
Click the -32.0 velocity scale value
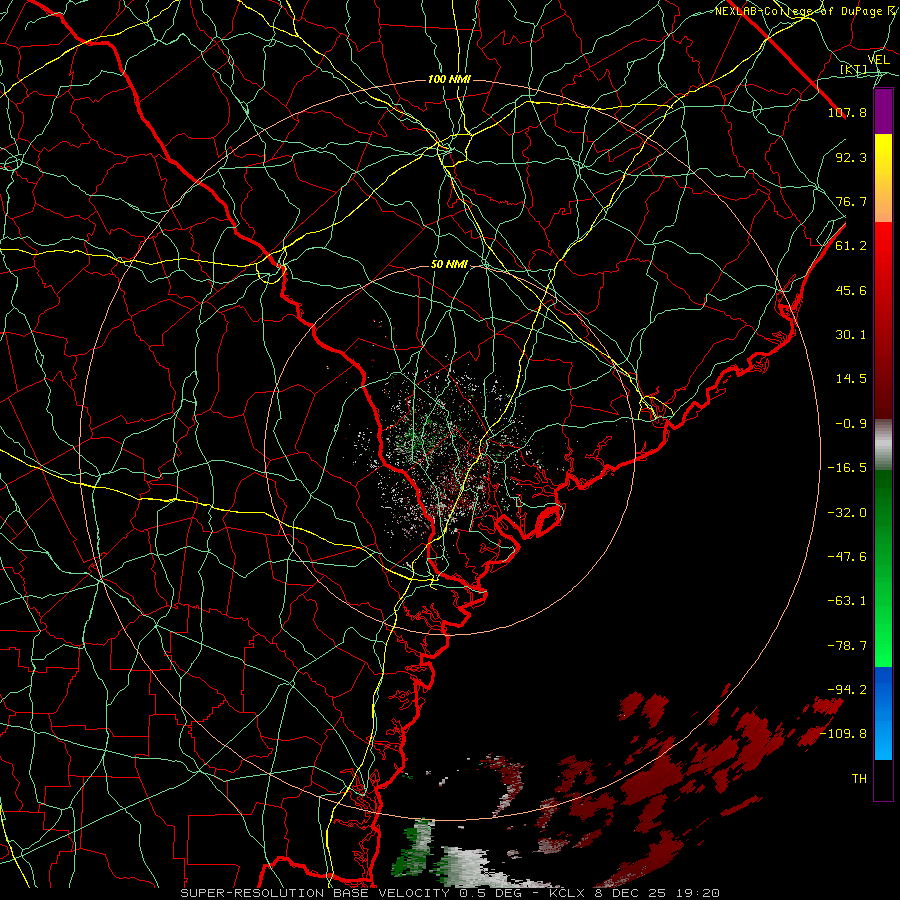pos(847,513)
